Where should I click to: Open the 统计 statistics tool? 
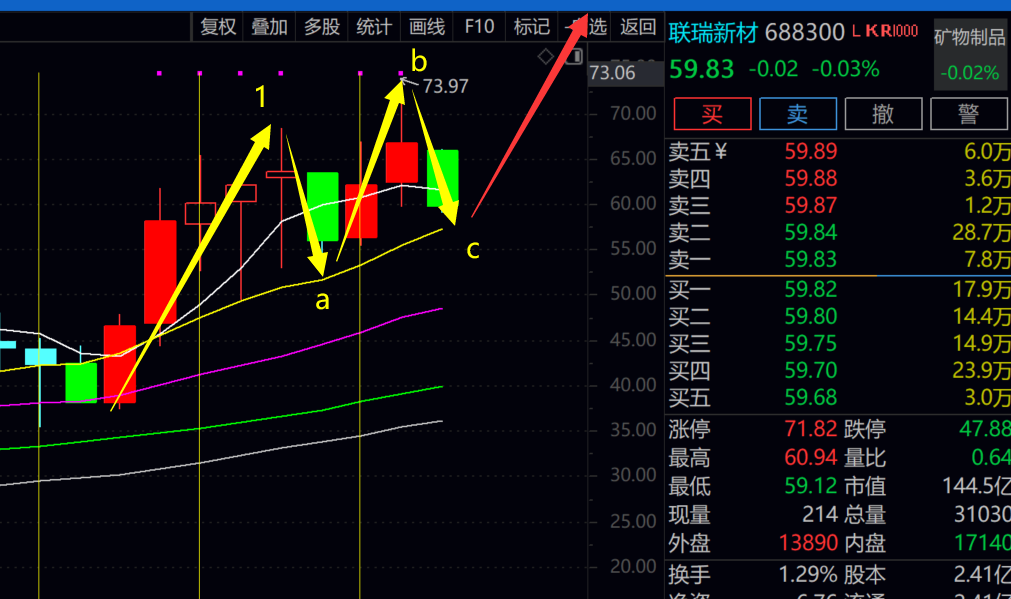coord(374,27)
